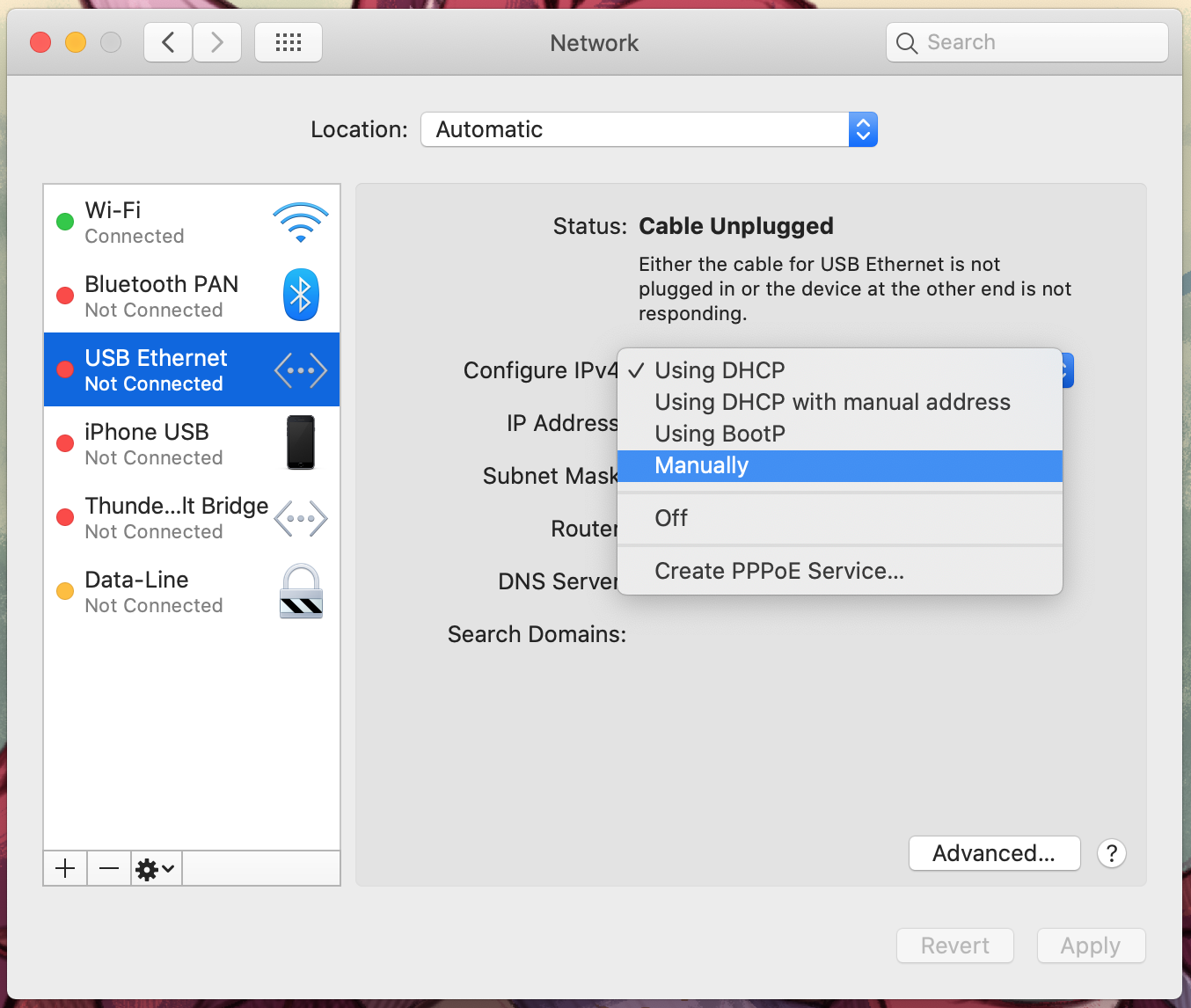Show all preferences grid button
The image size is (1191, 1008).
coord(288,42)
